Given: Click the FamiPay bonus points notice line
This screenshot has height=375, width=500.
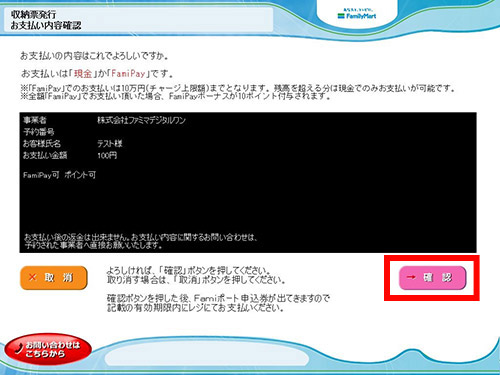Looking at the screenshot, I should [175, 97].
